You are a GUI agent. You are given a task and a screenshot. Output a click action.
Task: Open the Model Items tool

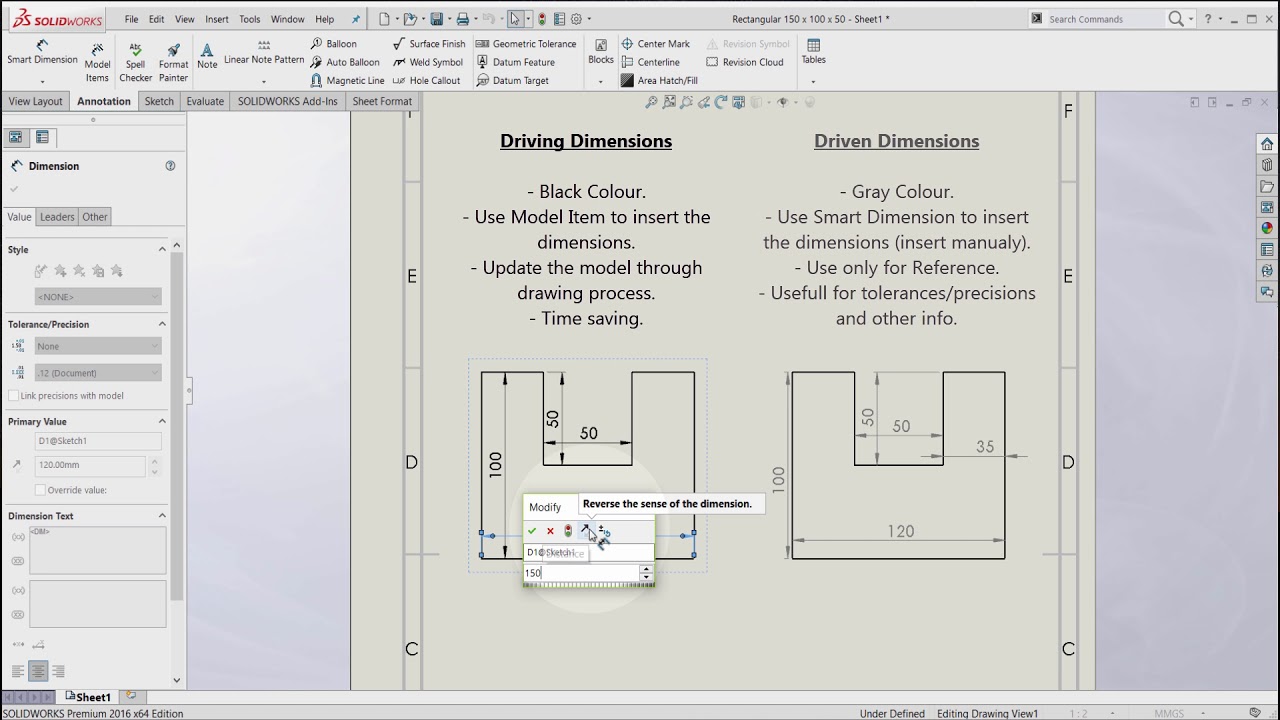tap(97, 62)
